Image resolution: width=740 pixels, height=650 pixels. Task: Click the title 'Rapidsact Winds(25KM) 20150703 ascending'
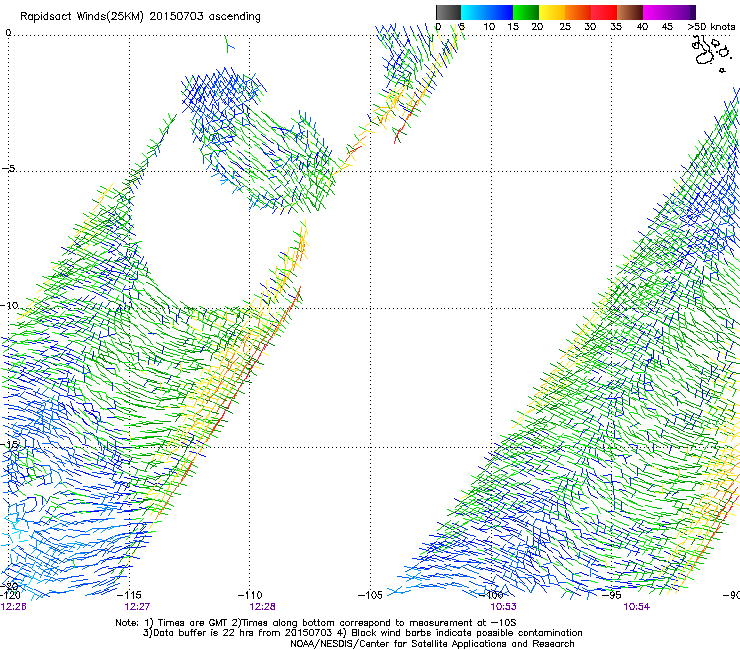point(140,17)
